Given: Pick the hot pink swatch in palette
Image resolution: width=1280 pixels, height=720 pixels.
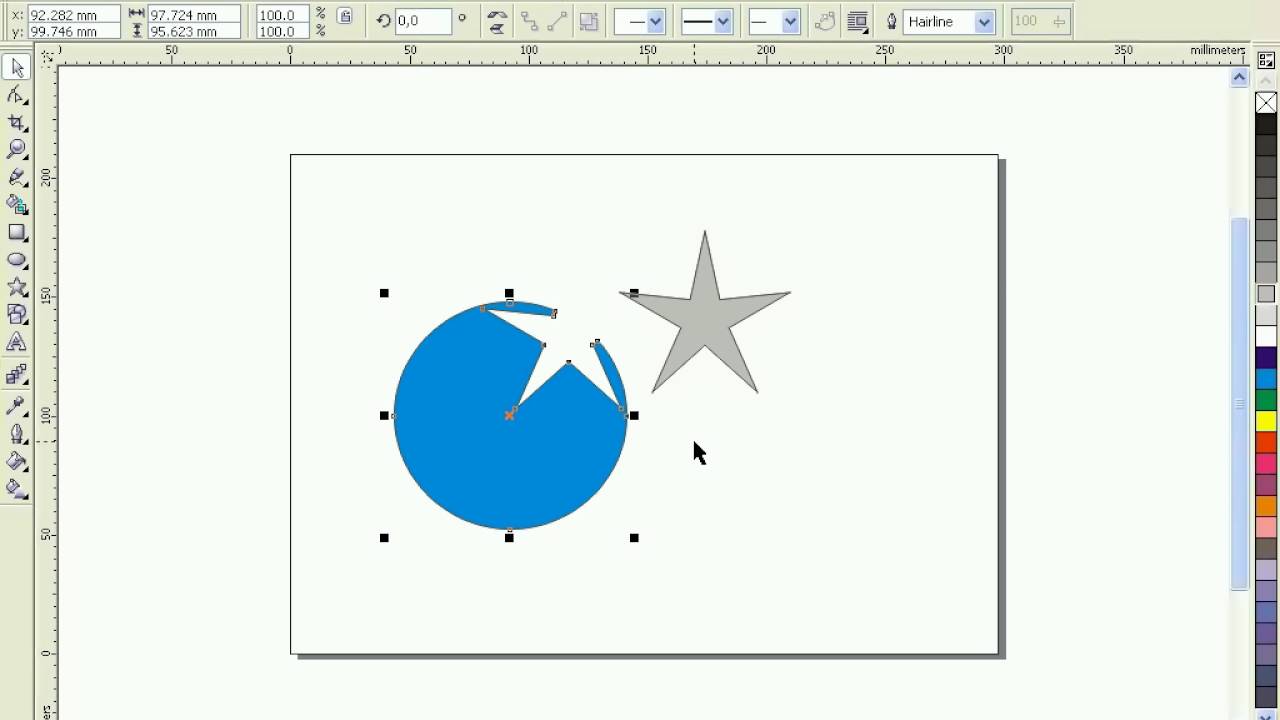Looking at the screenshot, I should pos(1266,463).
